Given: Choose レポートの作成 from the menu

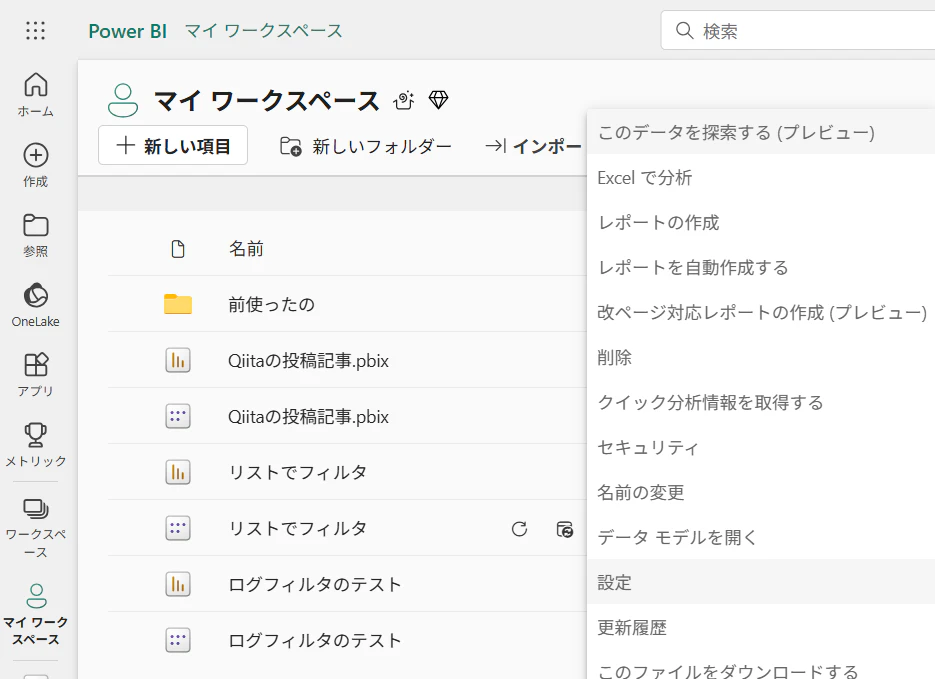Looking at the screenshot, I should click(761, 222).
